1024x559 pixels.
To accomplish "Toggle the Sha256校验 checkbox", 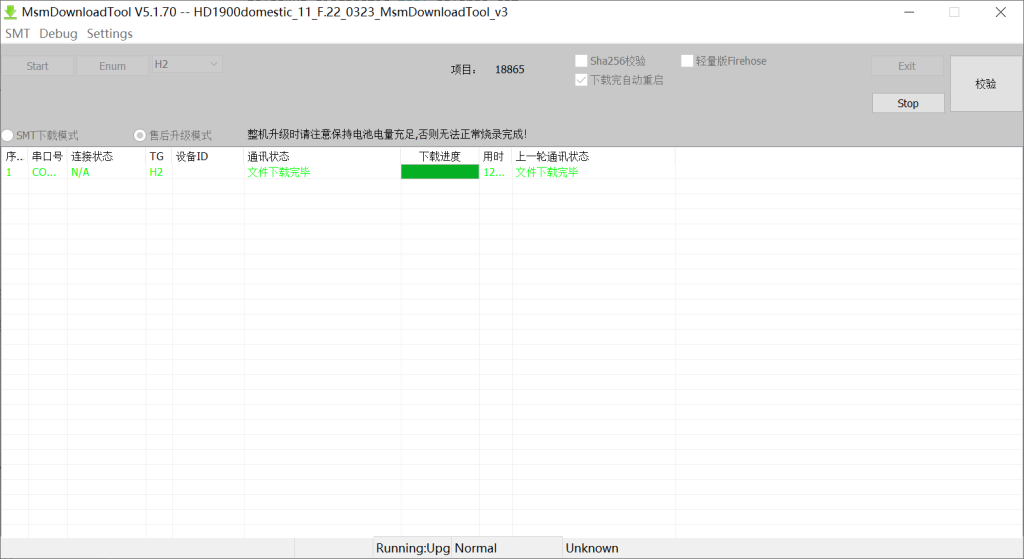I will (x=581, y=61).
